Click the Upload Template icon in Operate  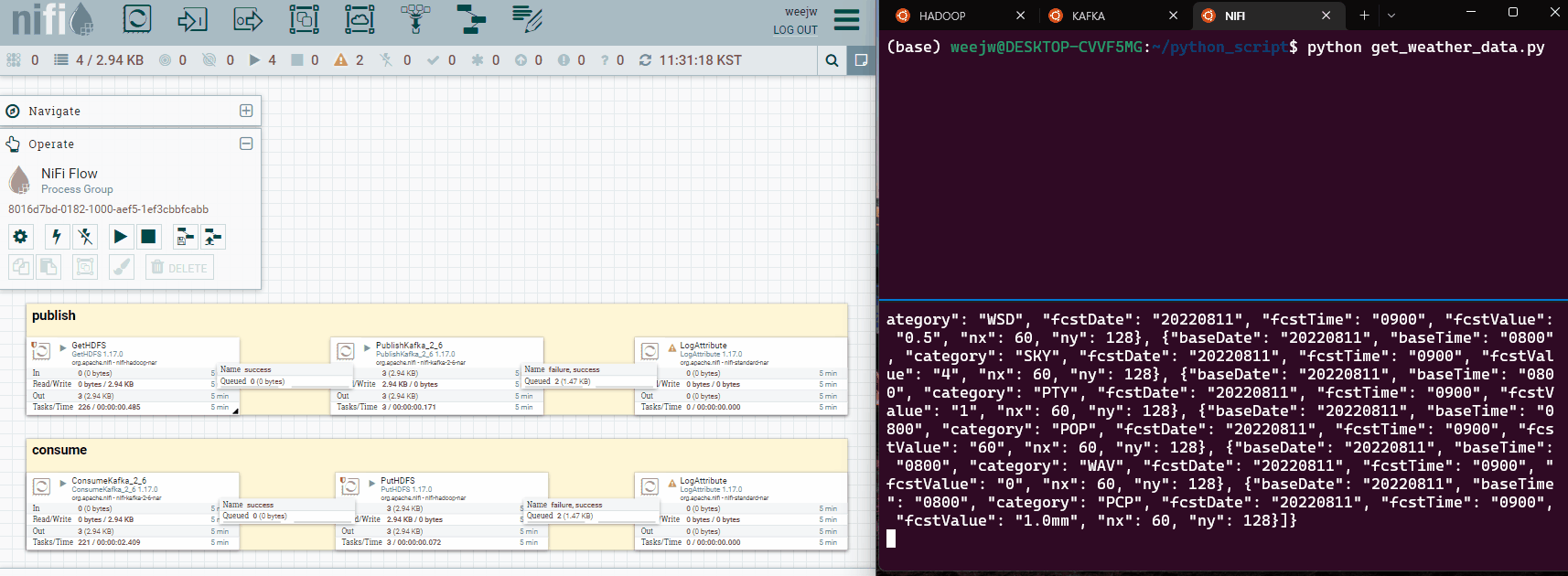213,237
